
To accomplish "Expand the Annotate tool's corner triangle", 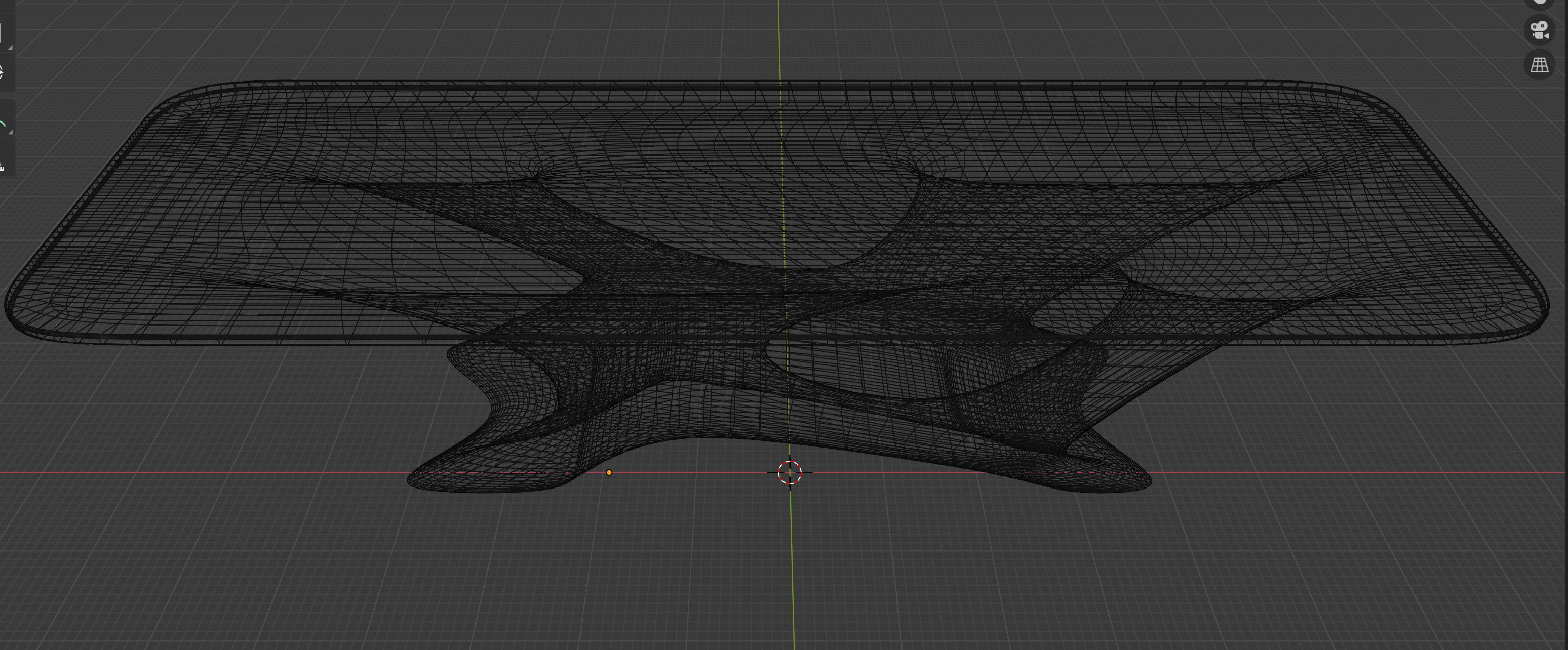I will (10, 132).
